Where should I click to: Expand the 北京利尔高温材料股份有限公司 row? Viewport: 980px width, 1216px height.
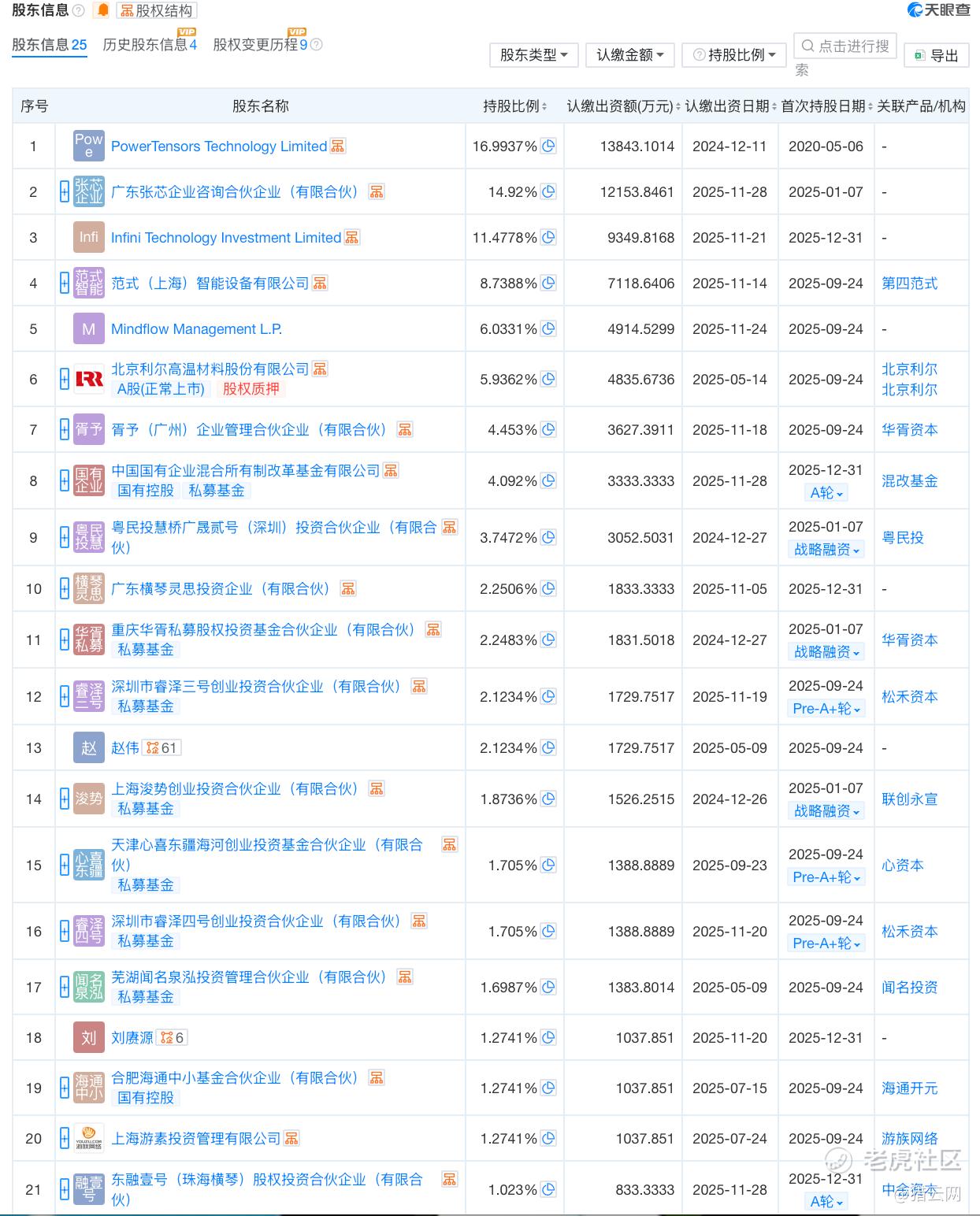point(65,379)
